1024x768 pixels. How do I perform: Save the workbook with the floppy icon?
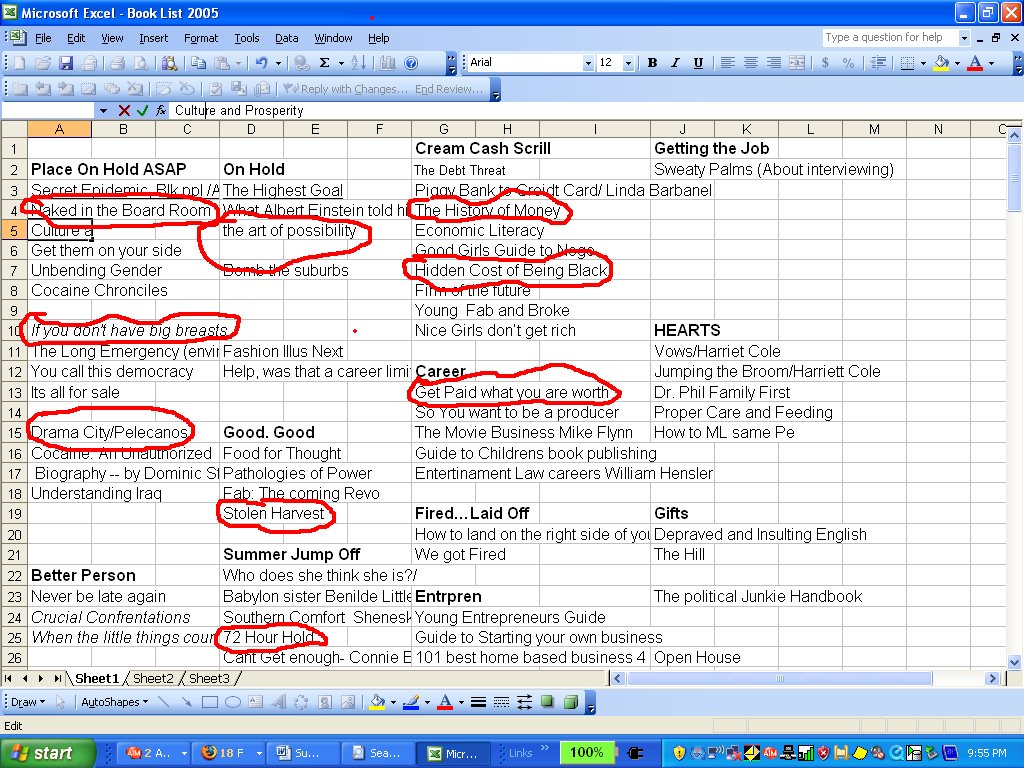pyautogui.click(x=66, y=63)
